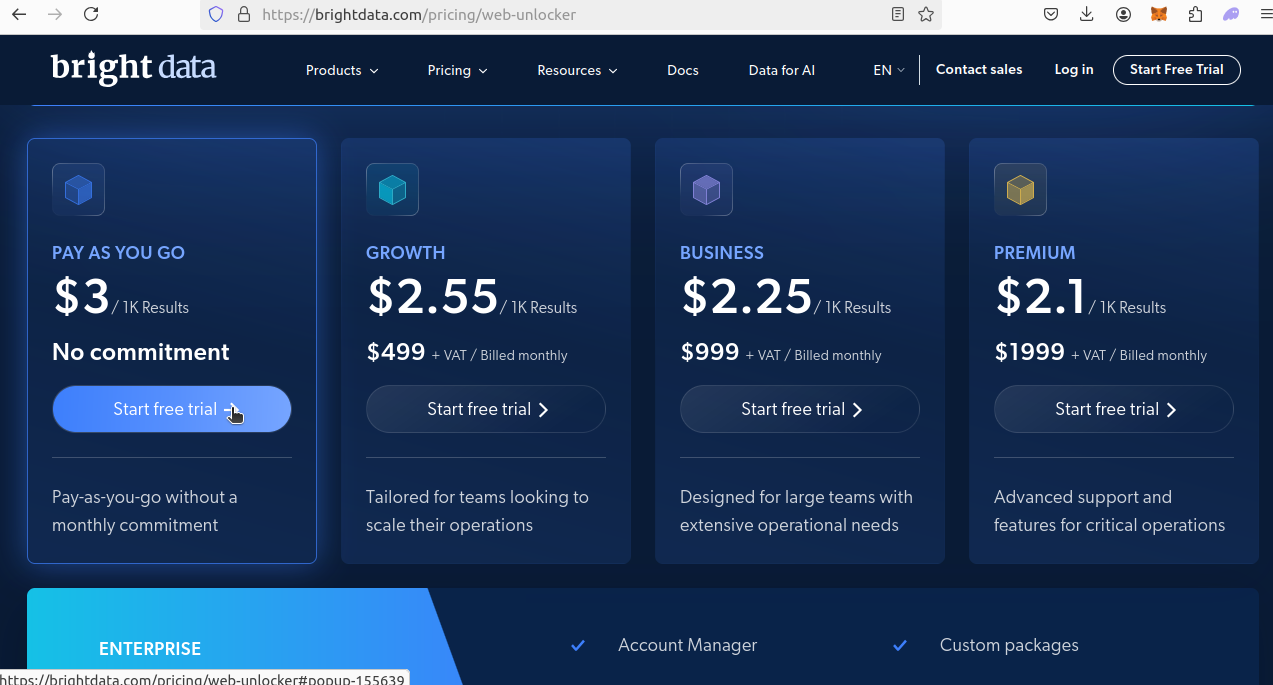Click the No commitment text
The height and width of the screenshot is (685, 1273).
point(141,352)
